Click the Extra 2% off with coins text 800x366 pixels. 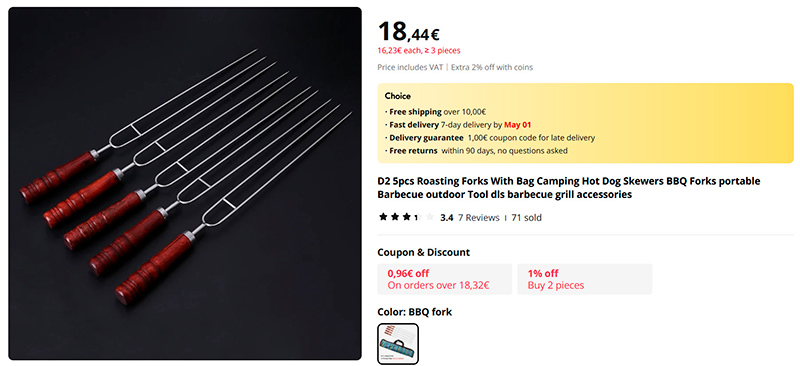pos(492,67)
